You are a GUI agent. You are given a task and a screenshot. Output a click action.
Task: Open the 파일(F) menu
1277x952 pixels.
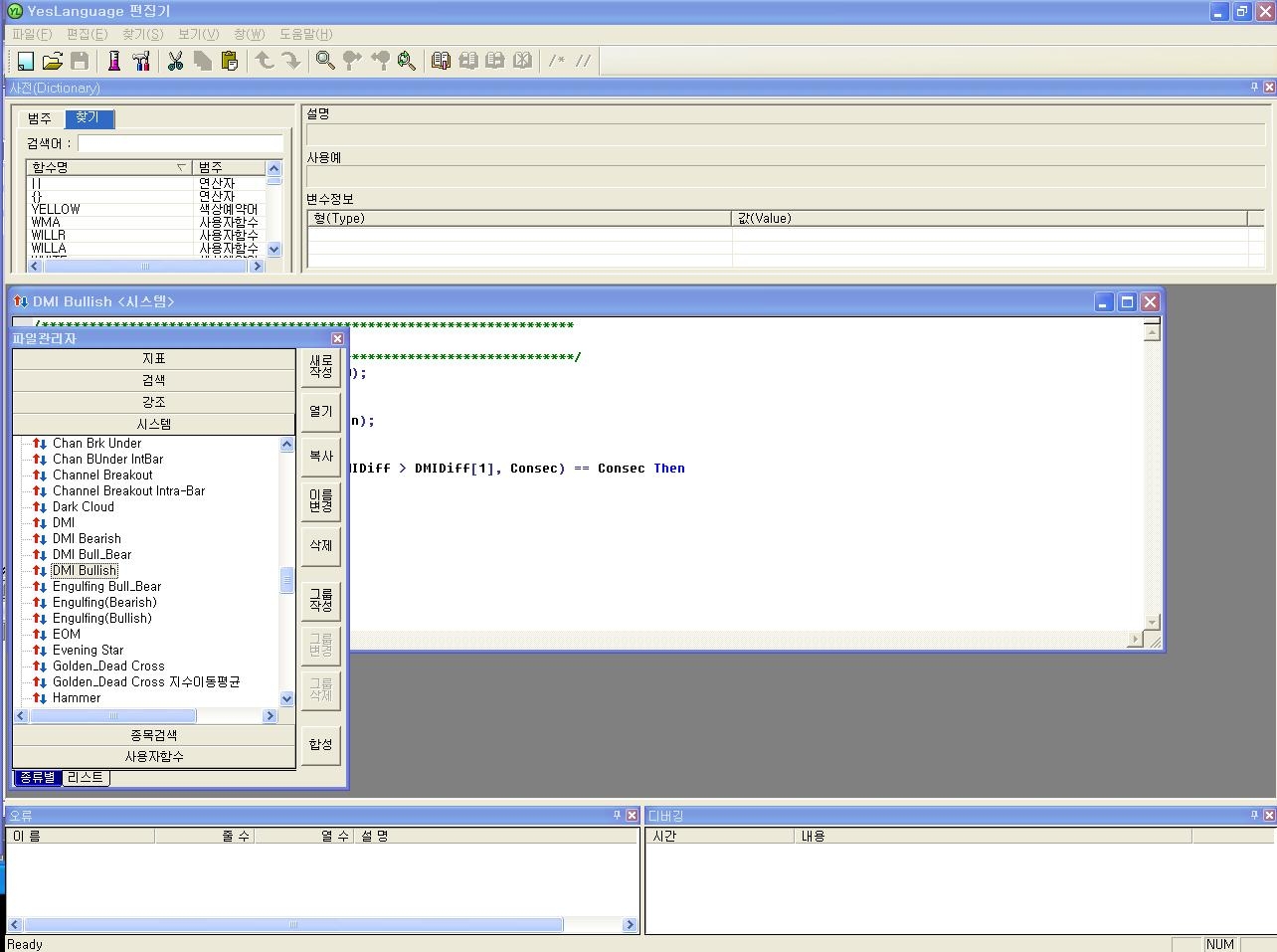(x=32, y=34)
